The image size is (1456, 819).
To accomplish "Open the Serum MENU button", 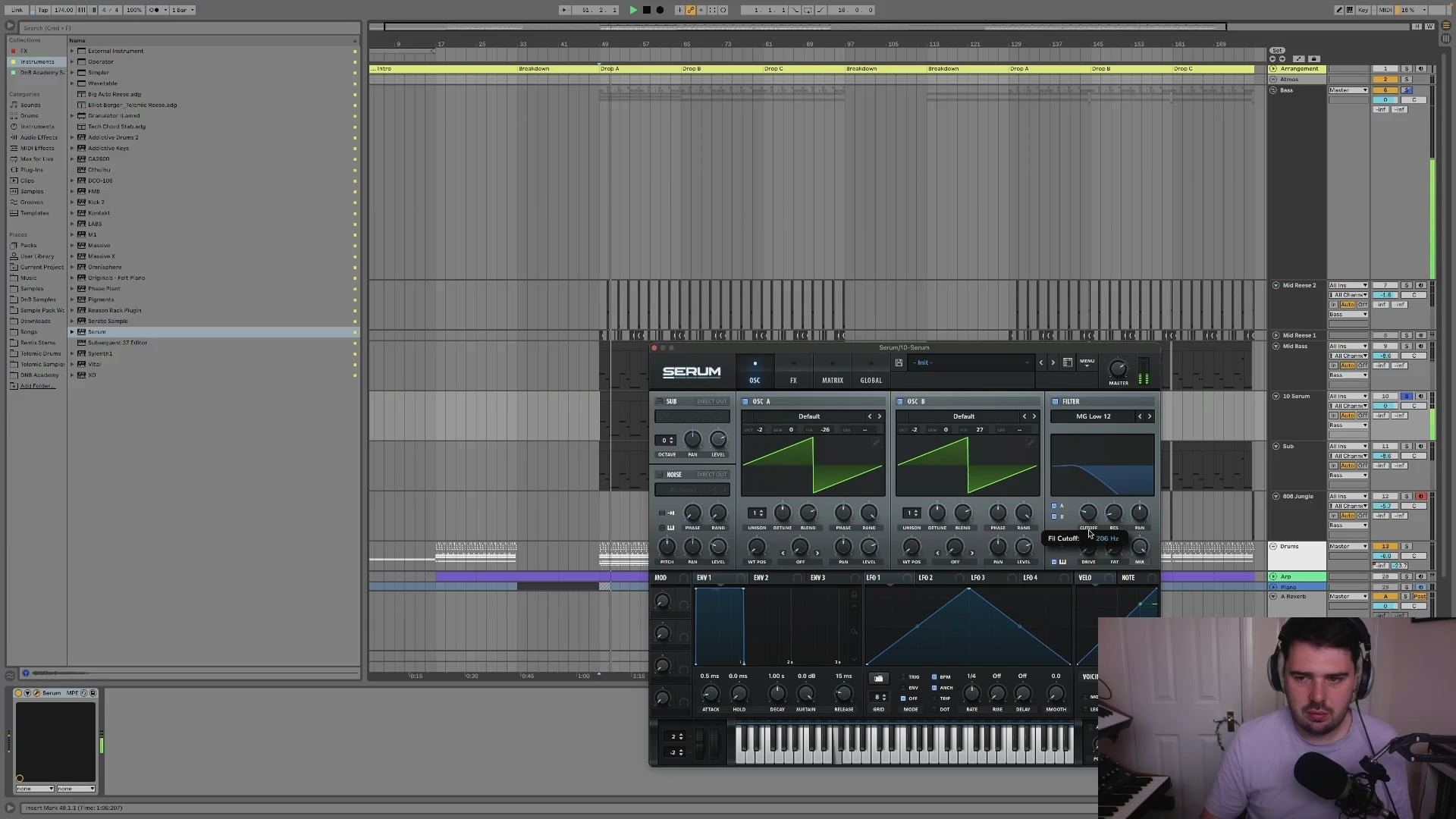I will tap(1087, 363).
